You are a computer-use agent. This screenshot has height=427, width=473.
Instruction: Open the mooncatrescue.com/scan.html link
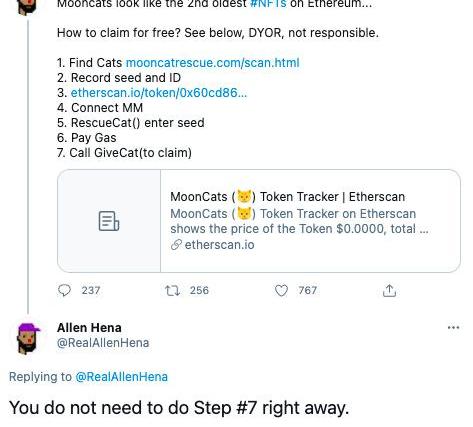213,63
